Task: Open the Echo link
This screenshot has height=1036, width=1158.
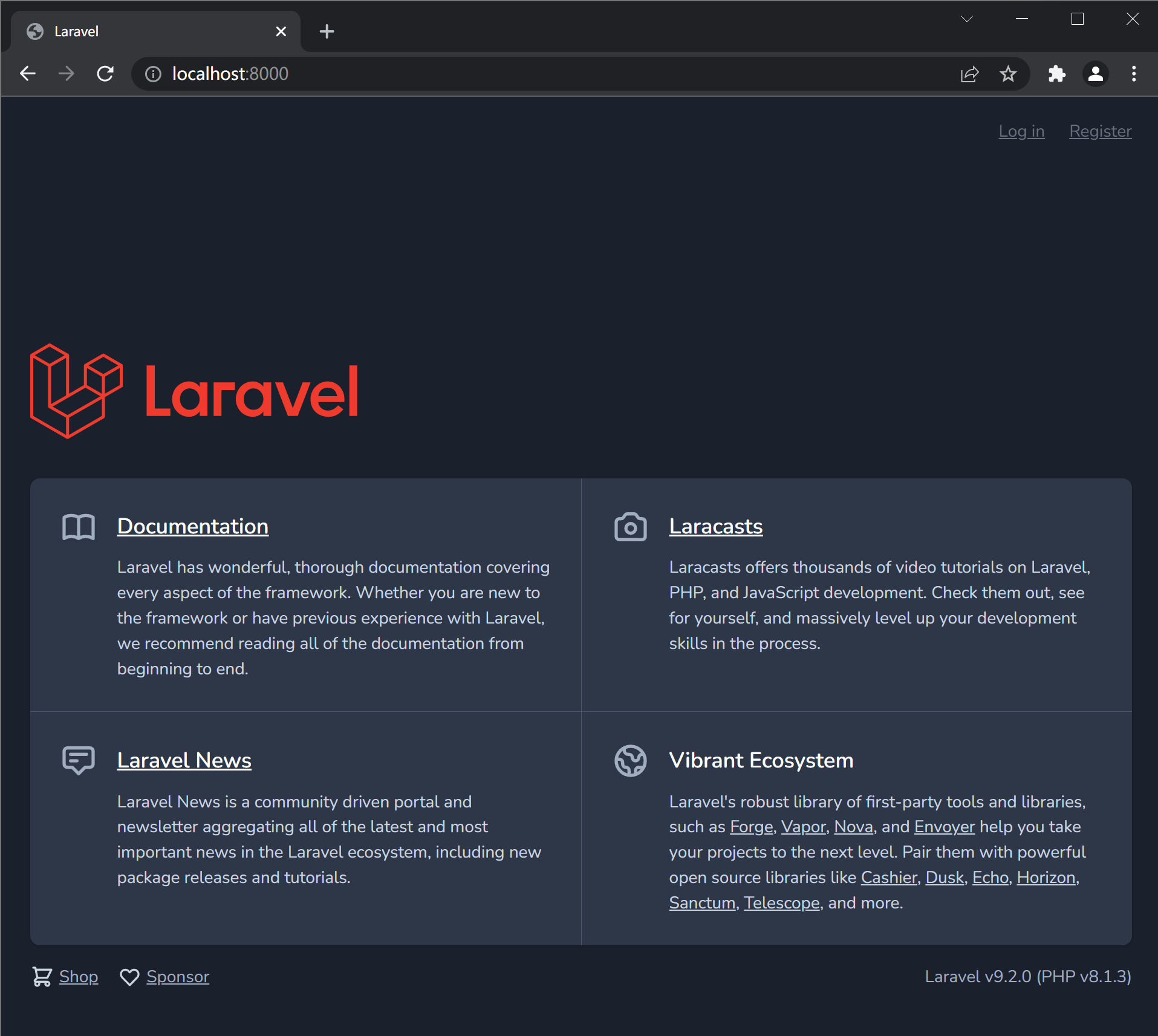Action: (990, 878)
